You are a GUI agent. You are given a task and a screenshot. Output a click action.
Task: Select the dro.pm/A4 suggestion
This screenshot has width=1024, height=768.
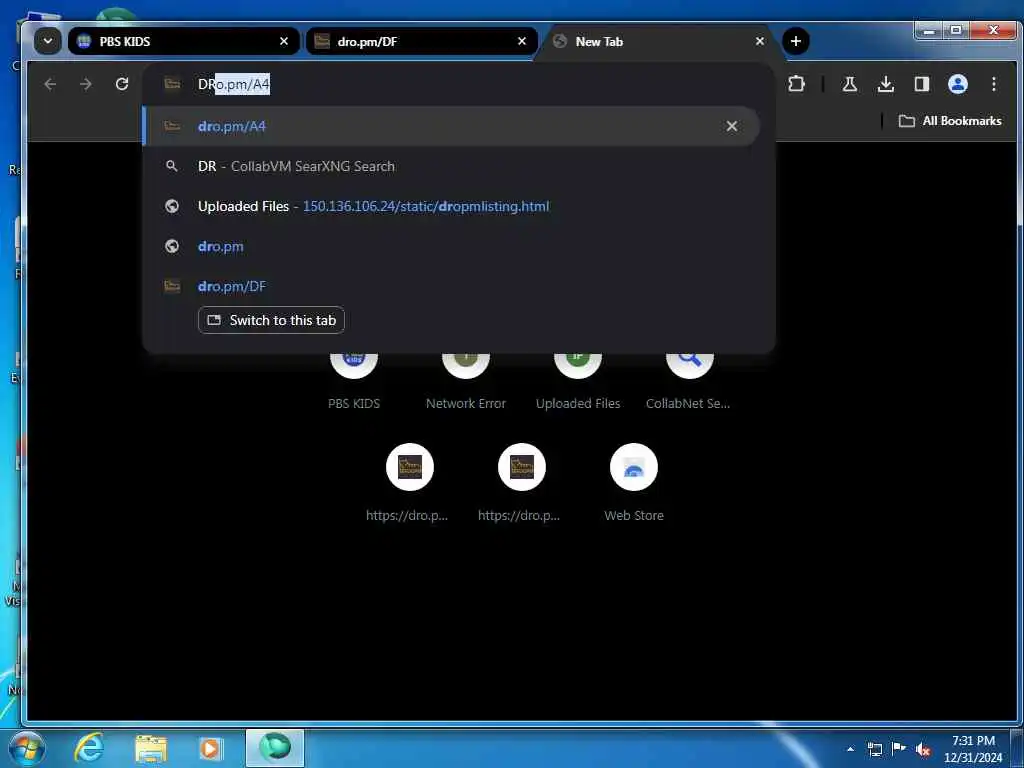point(451,126)
